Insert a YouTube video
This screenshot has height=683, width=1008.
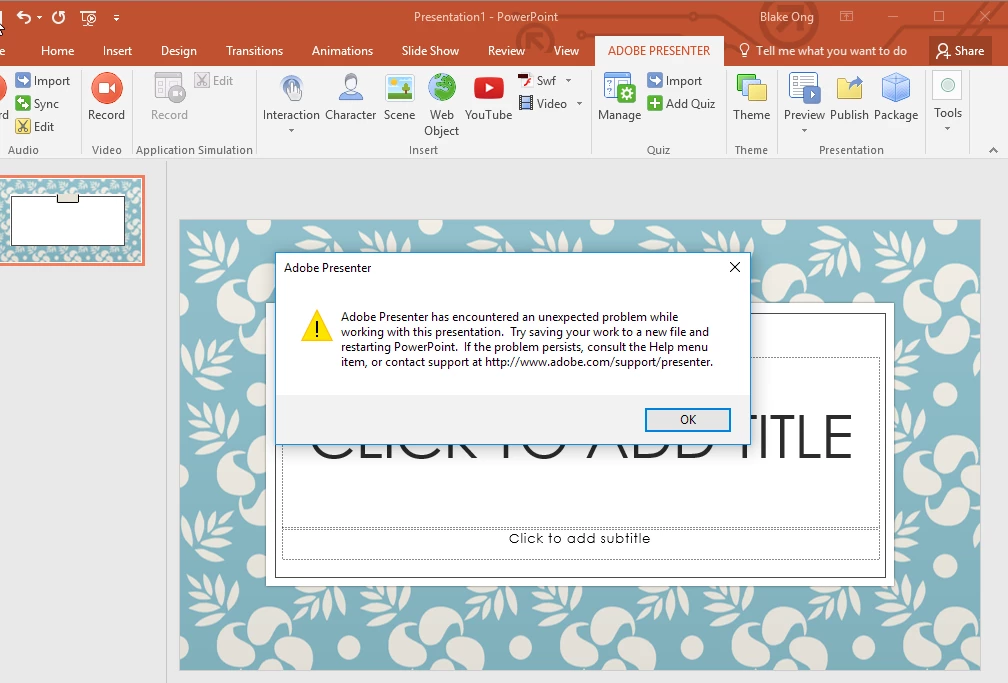pyautogui.click(x=489, y=97)
